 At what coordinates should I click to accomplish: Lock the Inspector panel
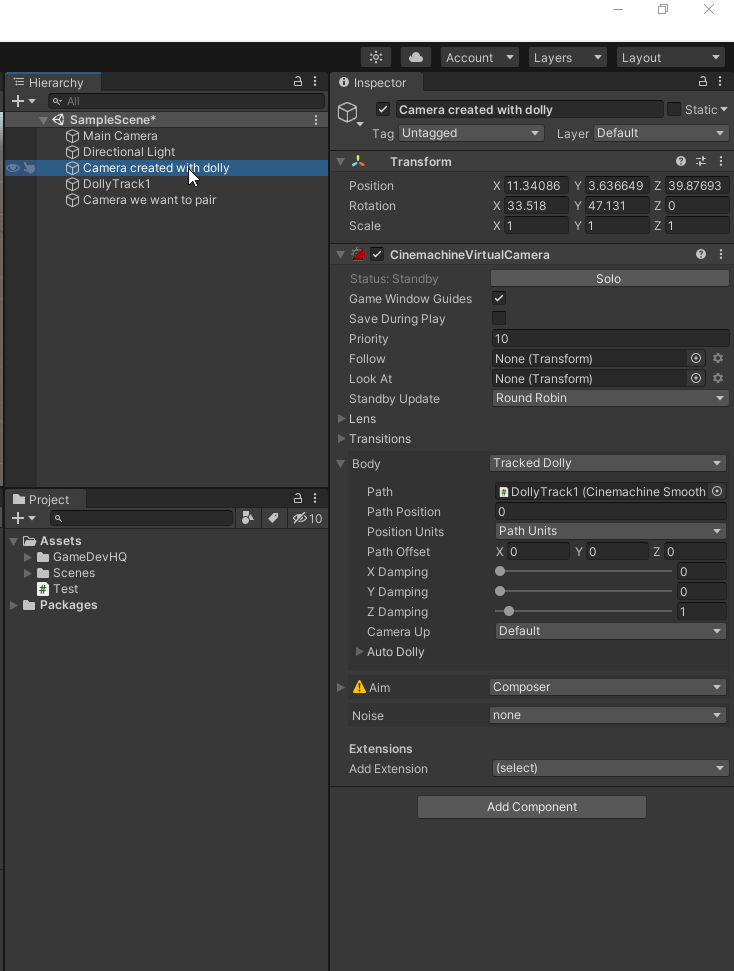(x=702, y=82)
